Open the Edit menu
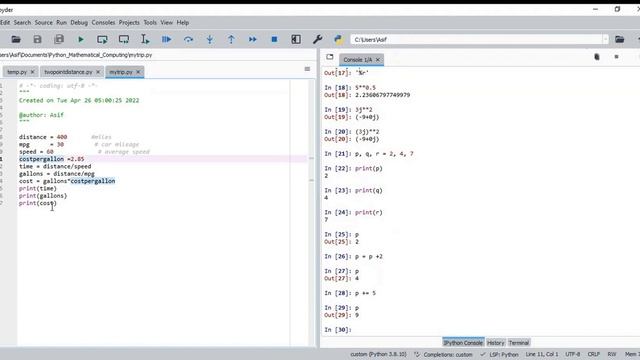 click(x=5, y=22)
